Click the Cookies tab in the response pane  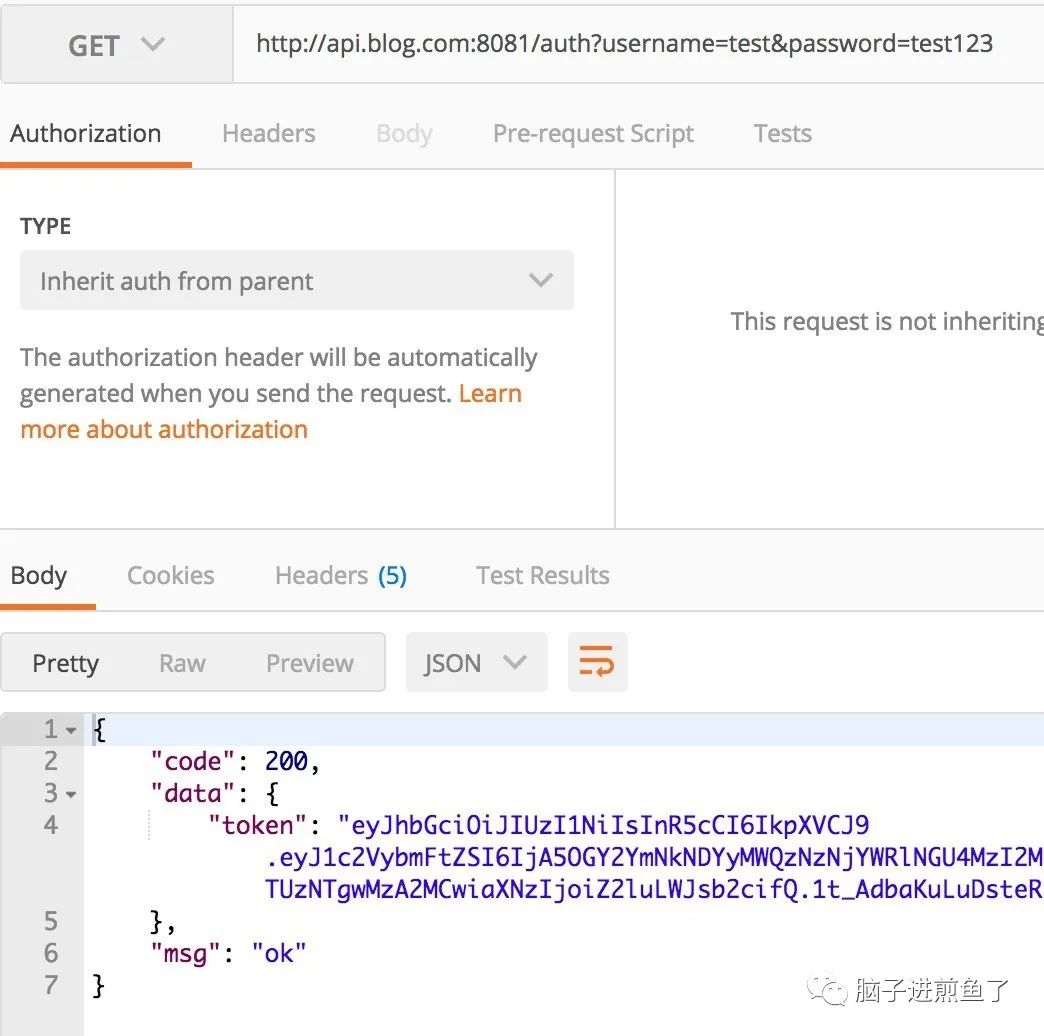click(x=170, y=575)
